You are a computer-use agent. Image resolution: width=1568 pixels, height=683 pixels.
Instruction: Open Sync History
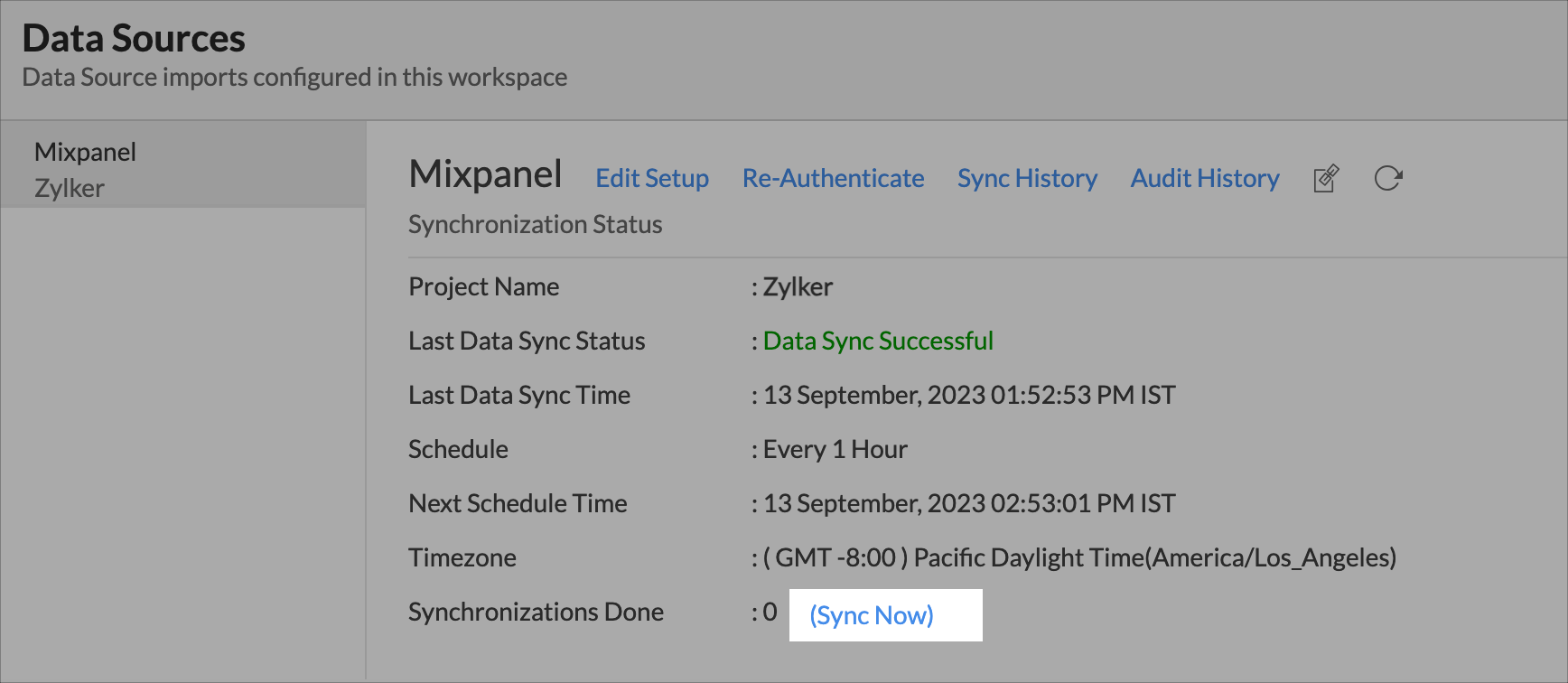(1027, 179)
